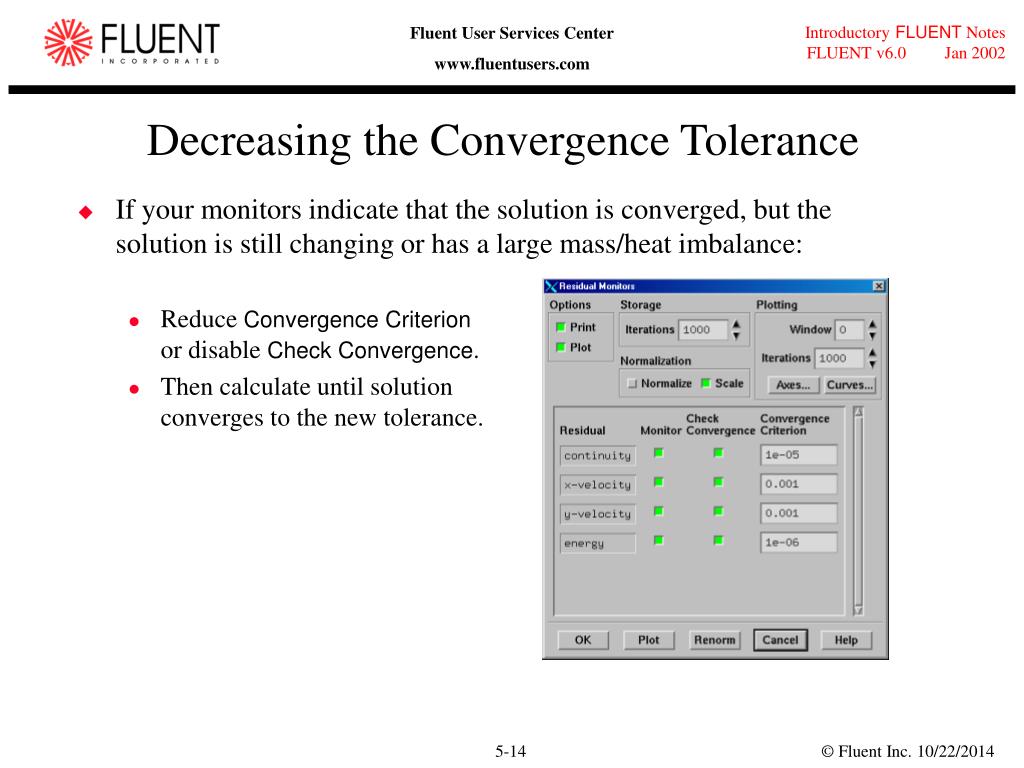The image size is (1024, 768).
Task: Click the '© Fluent Inc. 10/22/2014' footer text
Action: (908, 752)
